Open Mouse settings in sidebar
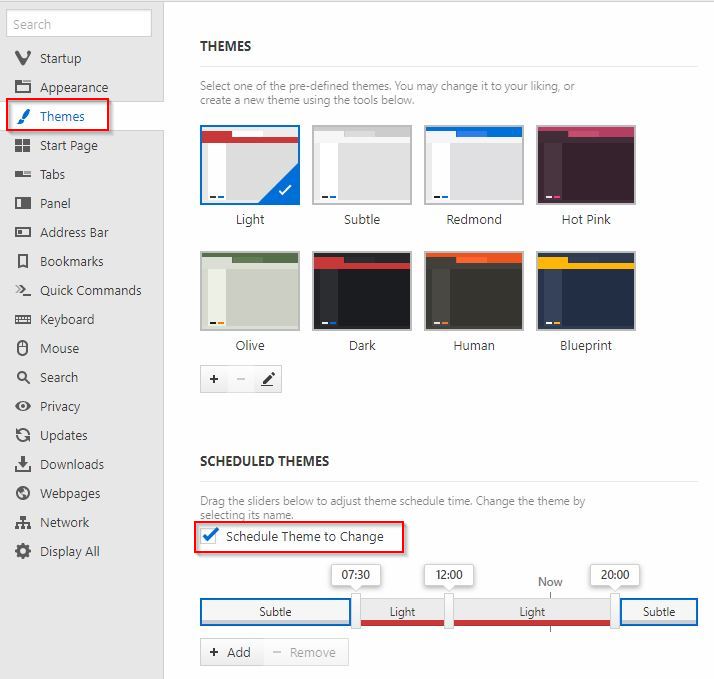 [60, 348]
